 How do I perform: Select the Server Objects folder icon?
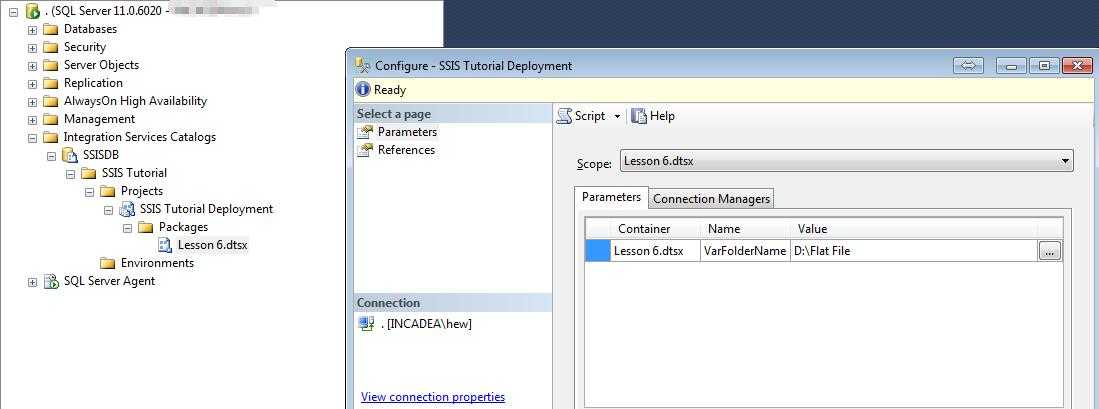click(x=50, y=65)
